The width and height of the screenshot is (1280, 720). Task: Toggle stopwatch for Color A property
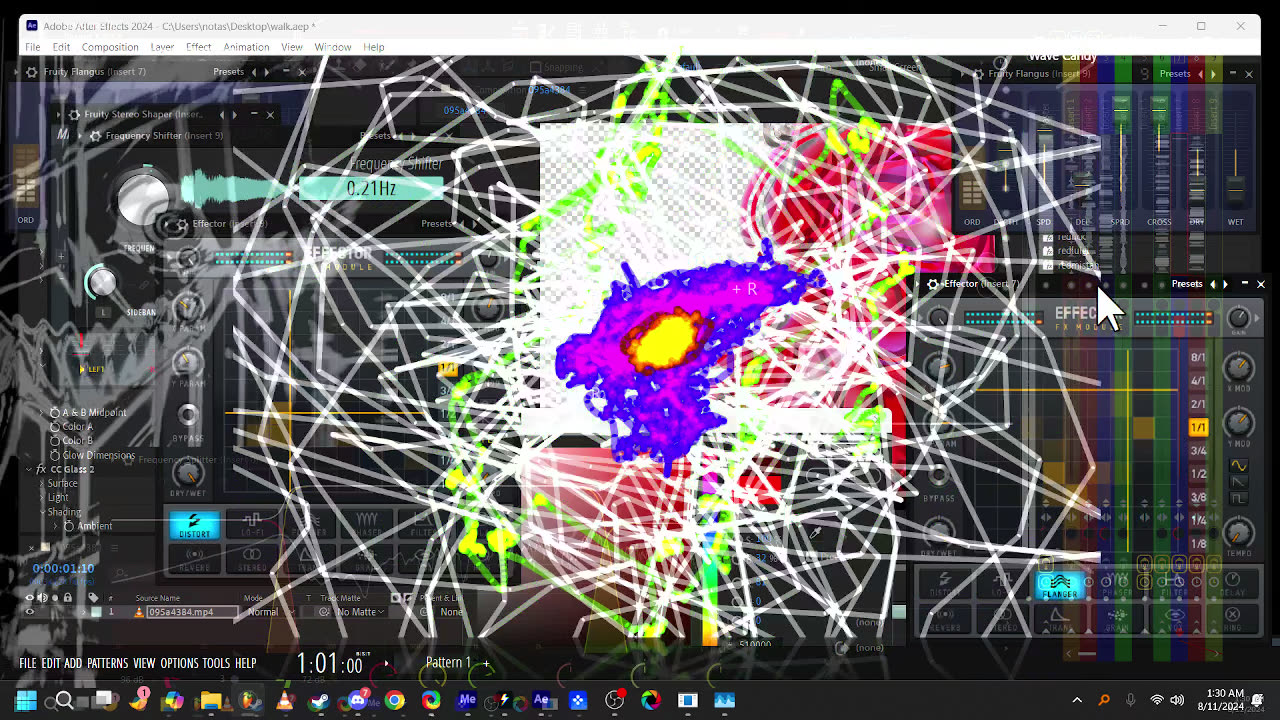coord(55,427)
